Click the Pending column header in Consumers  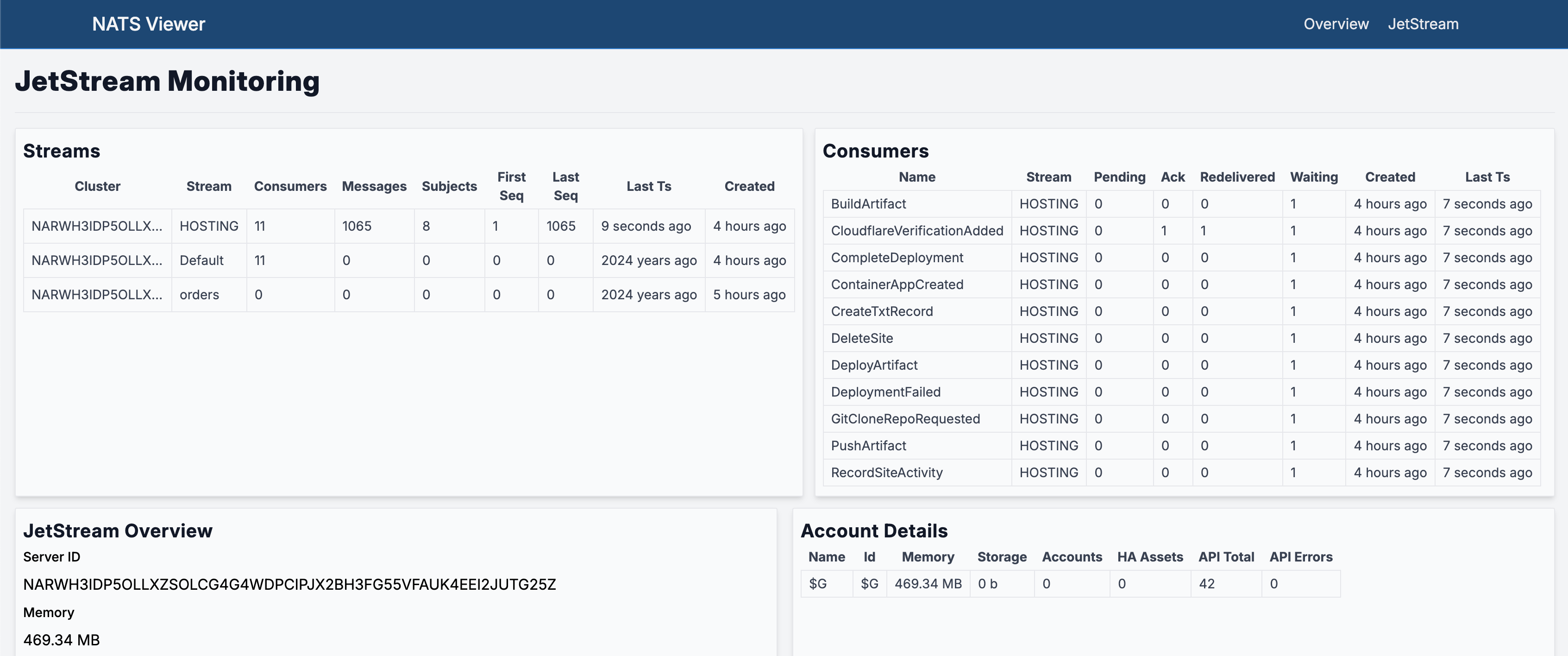tap(1119, 177)
